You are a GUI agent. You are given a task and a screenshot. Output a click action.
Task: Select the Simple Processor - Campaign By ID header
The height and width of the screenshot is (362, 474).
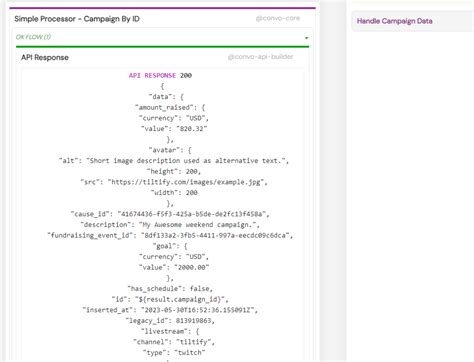pyautogui.click(x=77, y=19)
